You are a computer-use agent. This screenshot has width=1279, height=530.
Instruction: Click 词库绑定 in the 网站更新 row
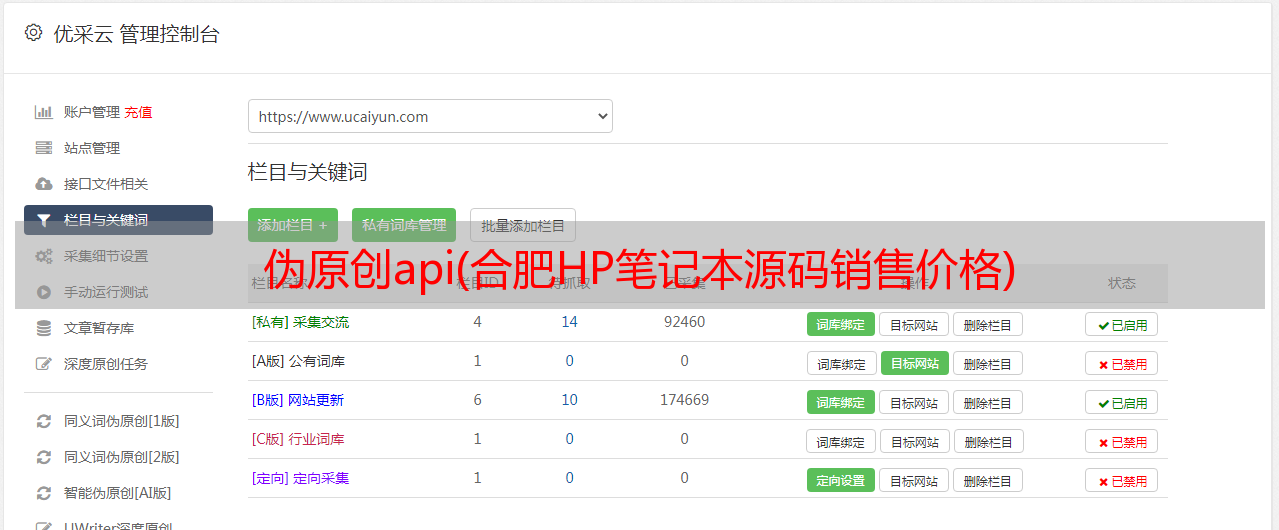(841, 402)
